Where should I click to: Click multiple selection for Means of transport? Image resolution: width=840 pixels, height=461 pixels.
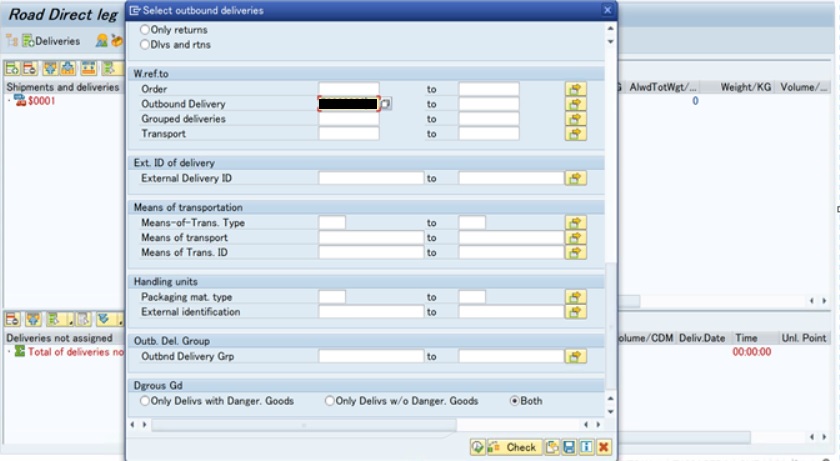click(575, 238)
